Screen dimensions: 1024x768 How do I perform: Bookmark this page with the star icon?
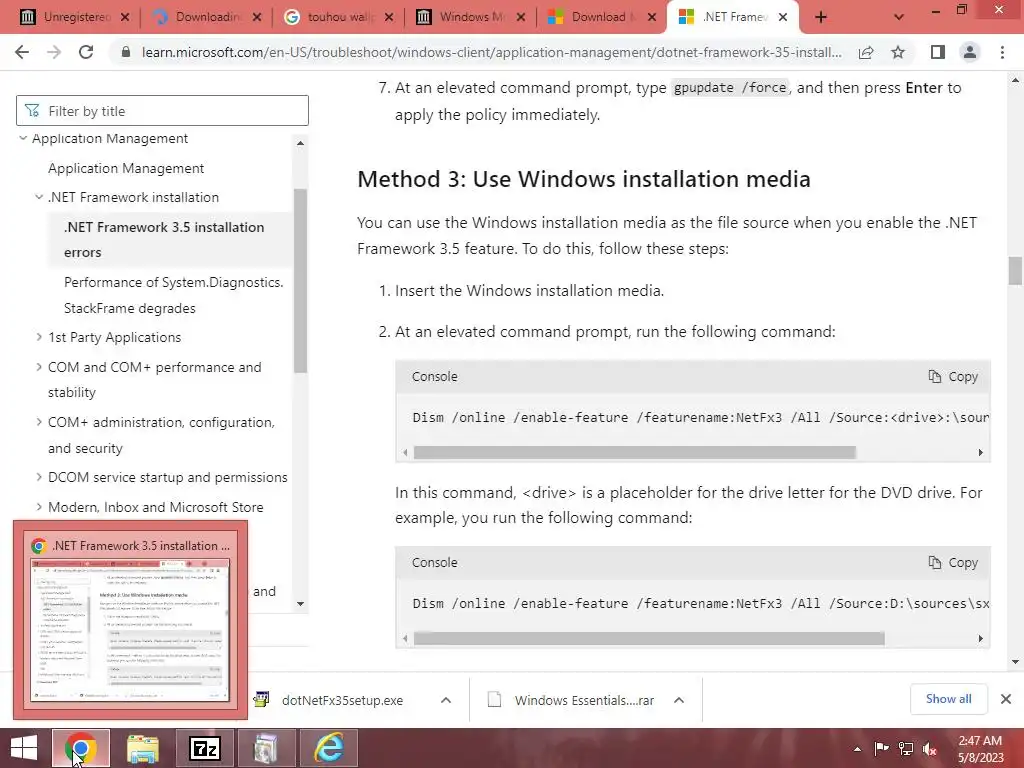898,52
